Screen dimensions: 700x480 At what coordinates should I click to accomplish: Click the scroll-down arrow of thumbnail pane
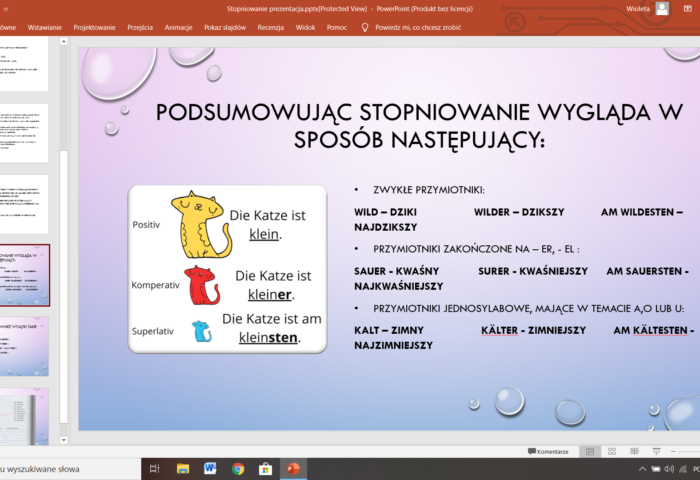coord(64,439)
